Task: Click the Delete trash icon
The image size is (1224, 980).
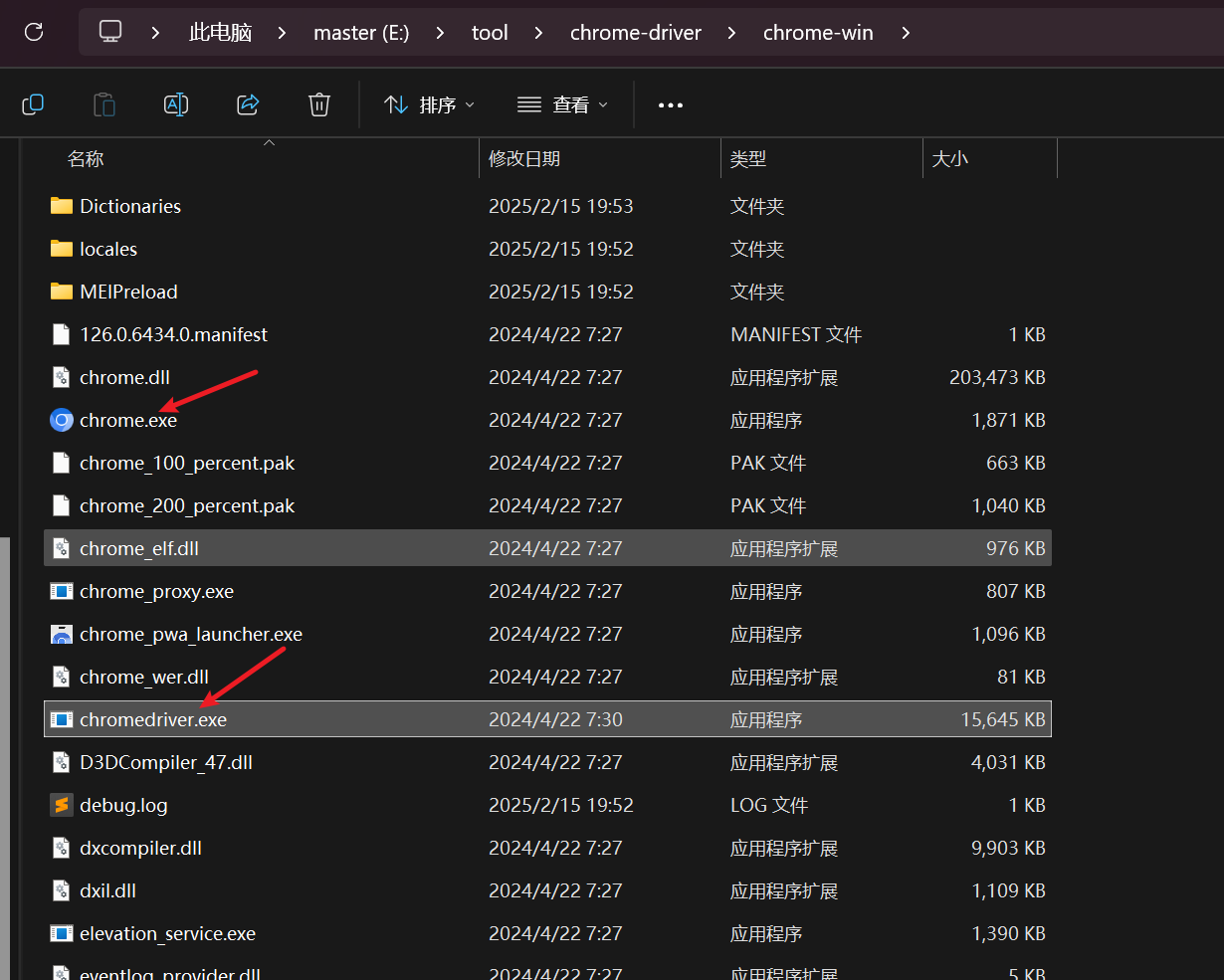Action: point(319,104)
